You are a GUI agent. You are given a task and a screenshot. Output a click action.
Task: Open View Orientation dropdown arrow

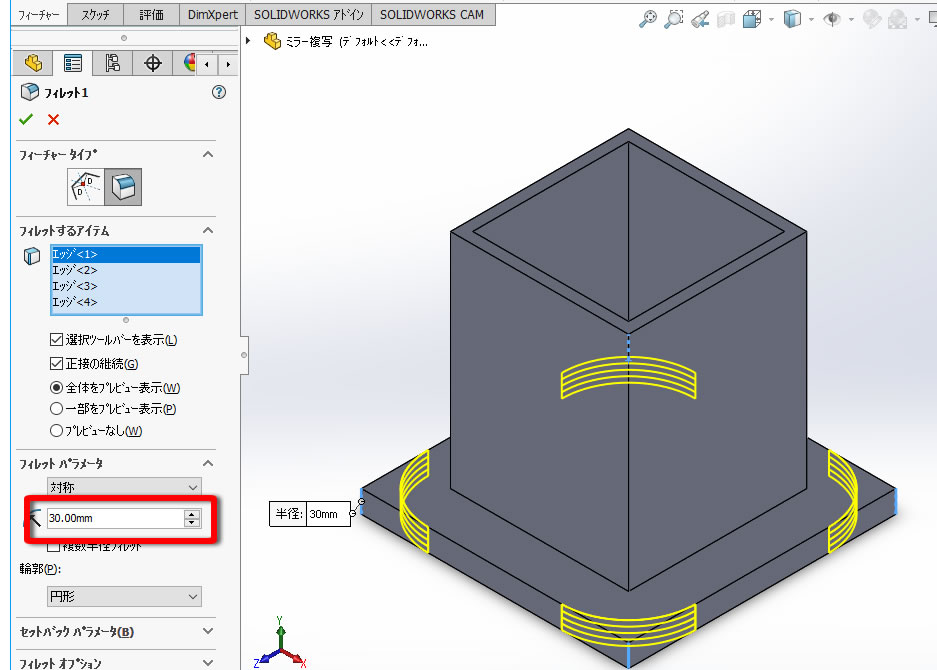771,20
